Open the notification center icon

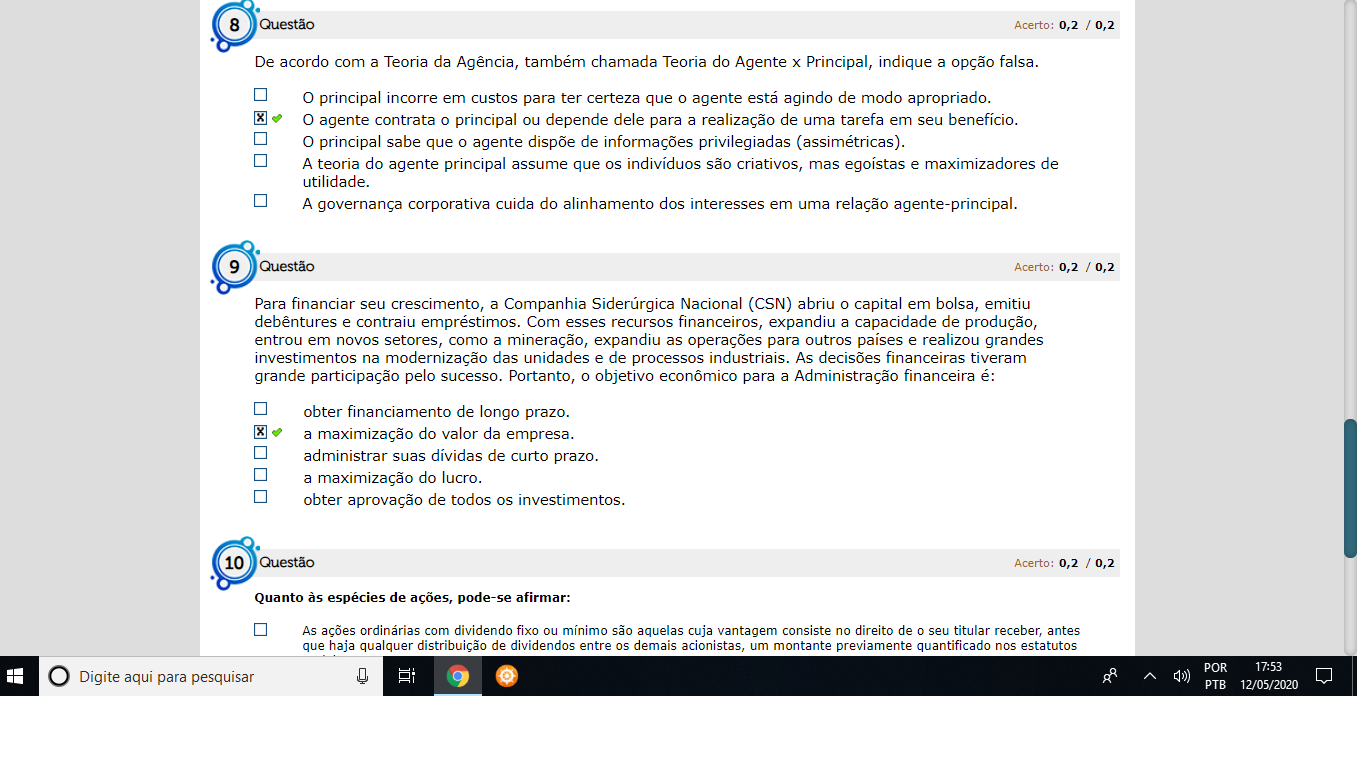point(1324,676)
